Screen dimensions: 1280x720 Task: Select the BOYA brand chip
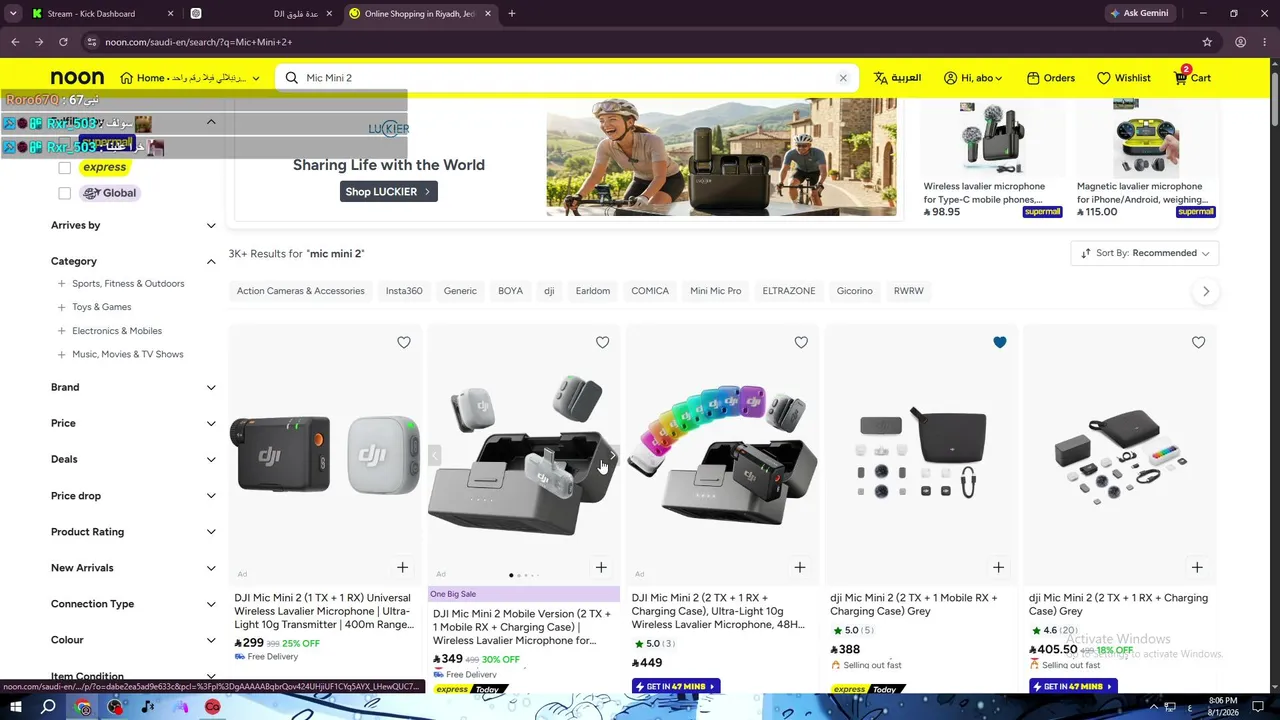tap(510, 291)
